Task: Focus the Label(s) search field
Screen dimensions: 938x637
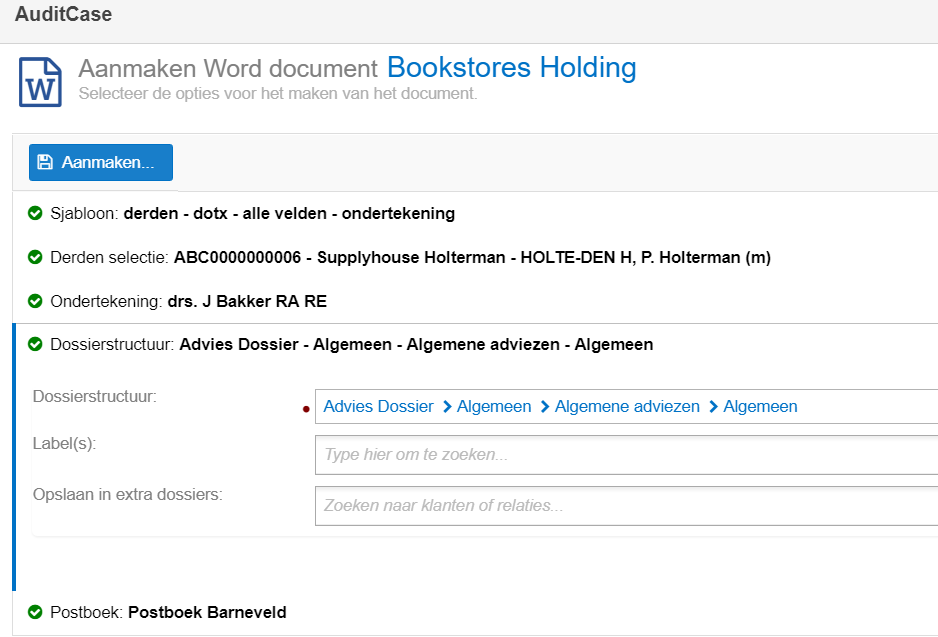Action: click(x=626, y=455)
